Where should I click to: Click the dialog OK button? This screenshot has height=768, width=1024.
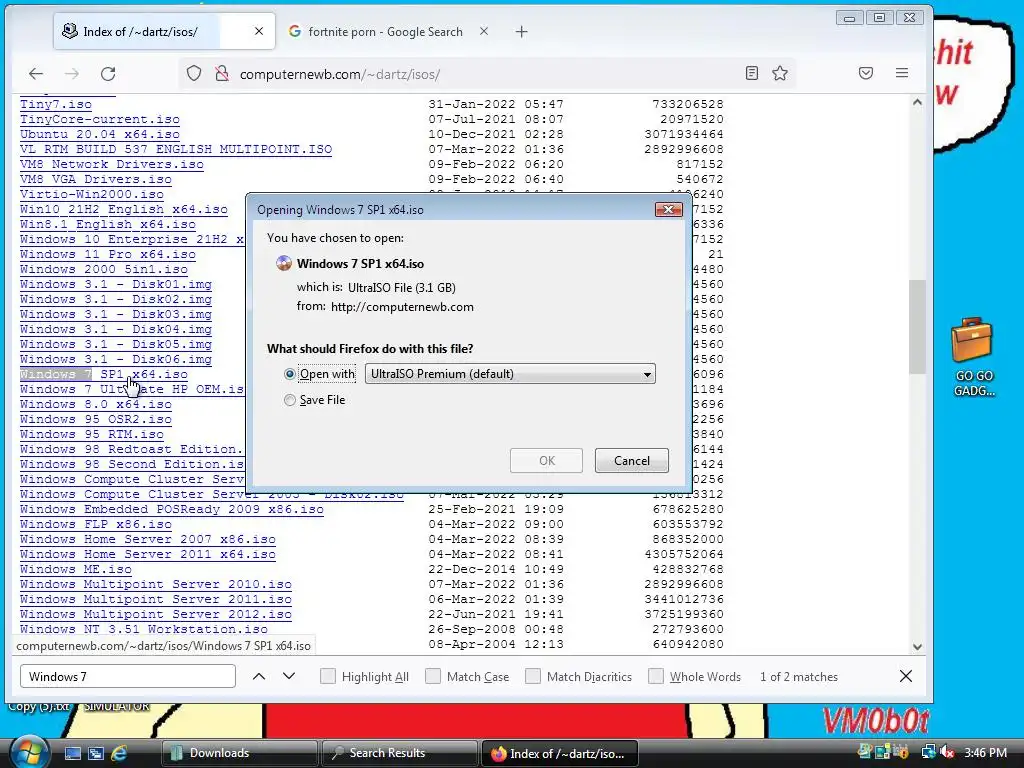[x=547, y=460]
